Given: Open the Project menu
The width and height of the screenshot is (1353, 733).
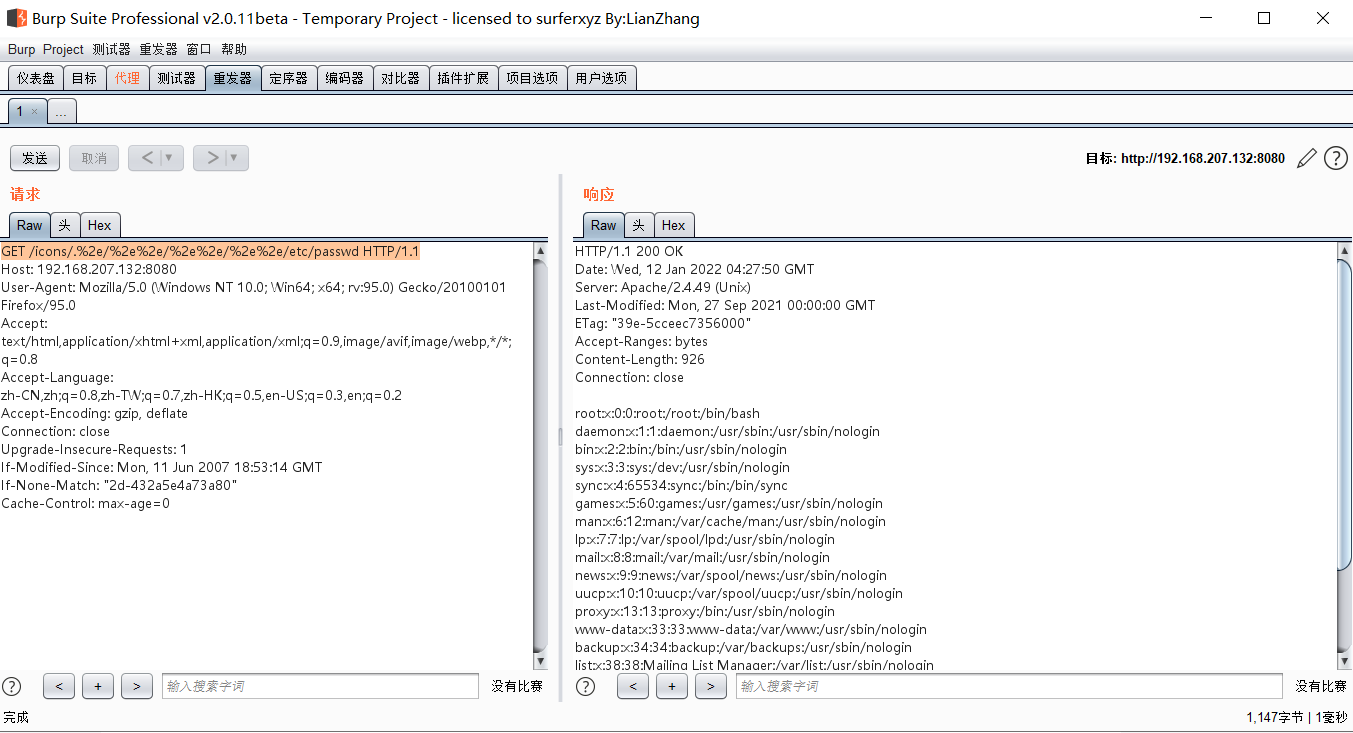Looking at the screenshot, I should pos(63,49).
